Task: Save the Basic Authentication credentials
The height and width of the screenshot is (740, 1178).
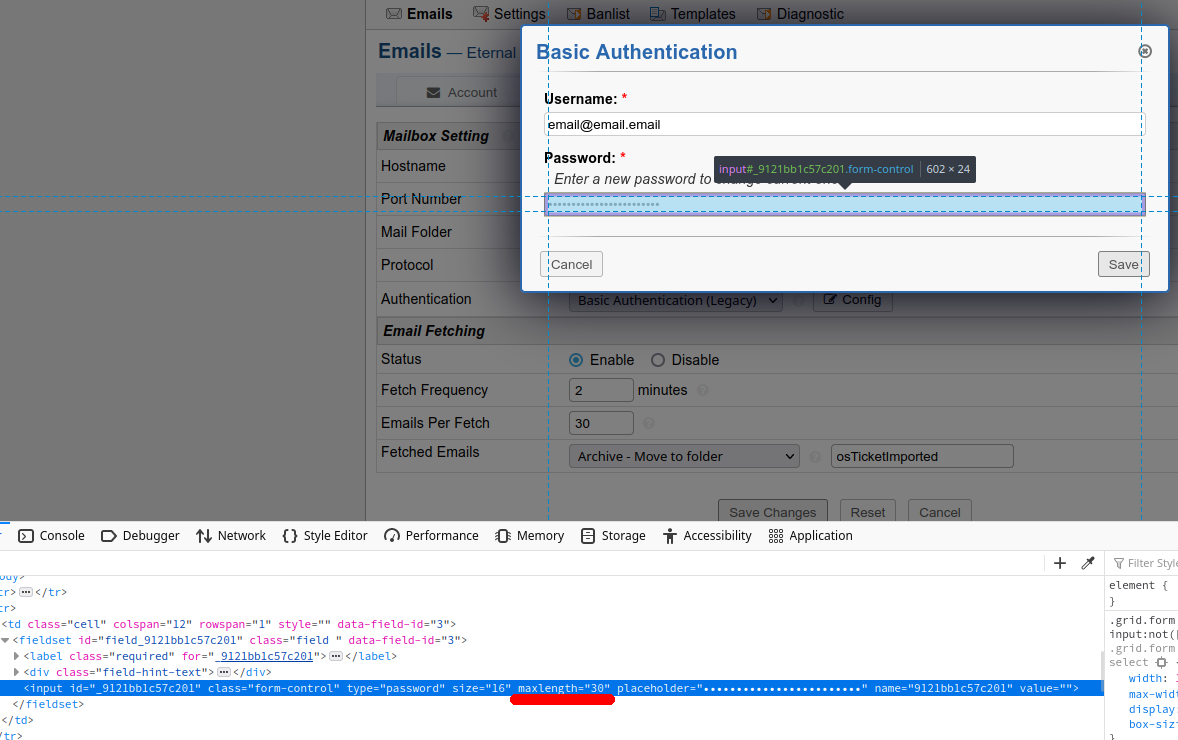Action: 1123,264
